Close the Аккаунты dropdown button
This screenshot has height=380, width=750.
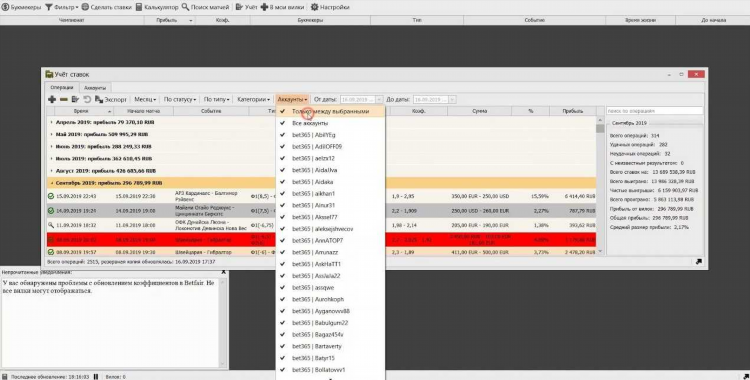(292, 99)
